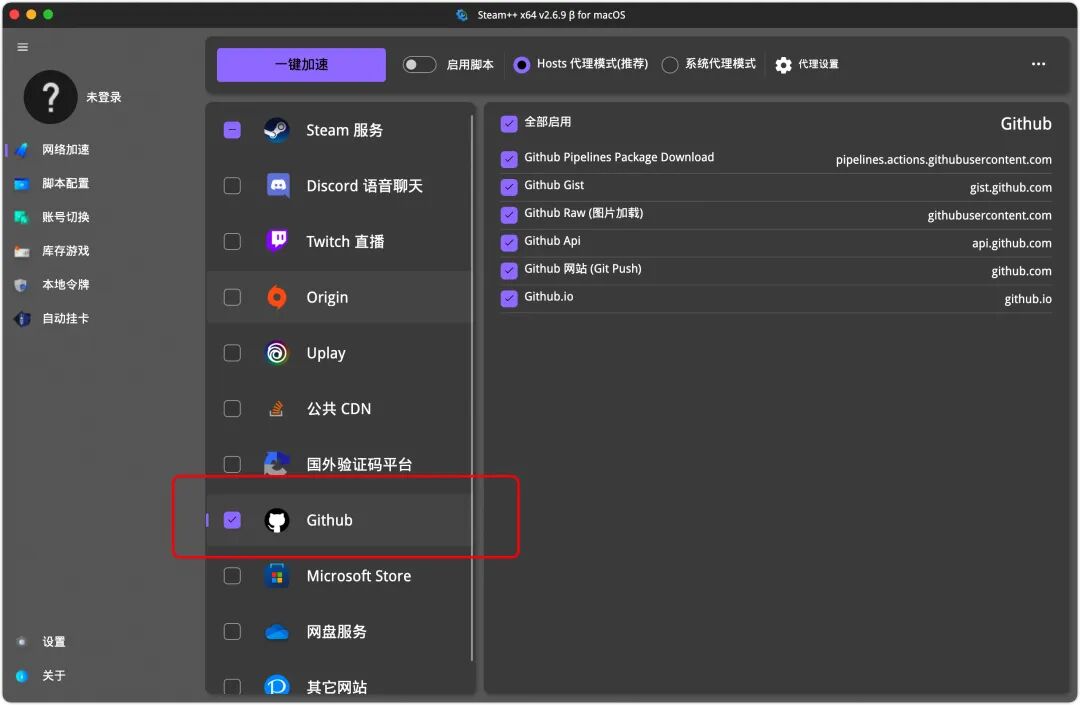
Task: Toggle the 启用脚本 switch
Action: tap(419, 64)
